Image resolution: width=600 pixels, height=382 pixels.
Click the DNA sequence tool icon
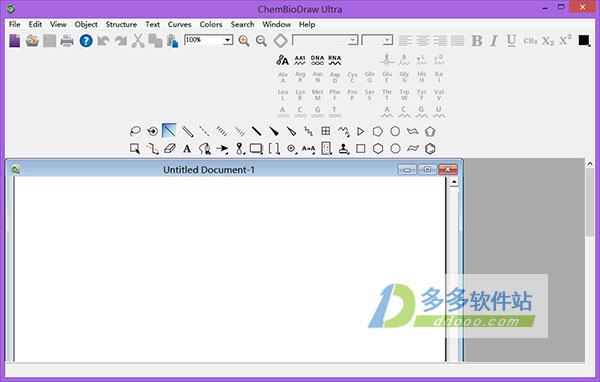[317, 60]
